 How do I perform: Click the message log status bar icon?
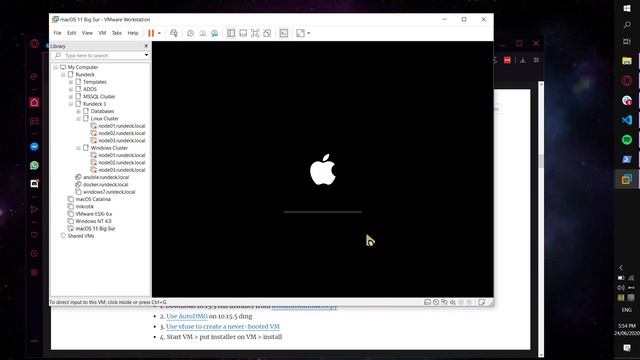[x=482, y=302]
